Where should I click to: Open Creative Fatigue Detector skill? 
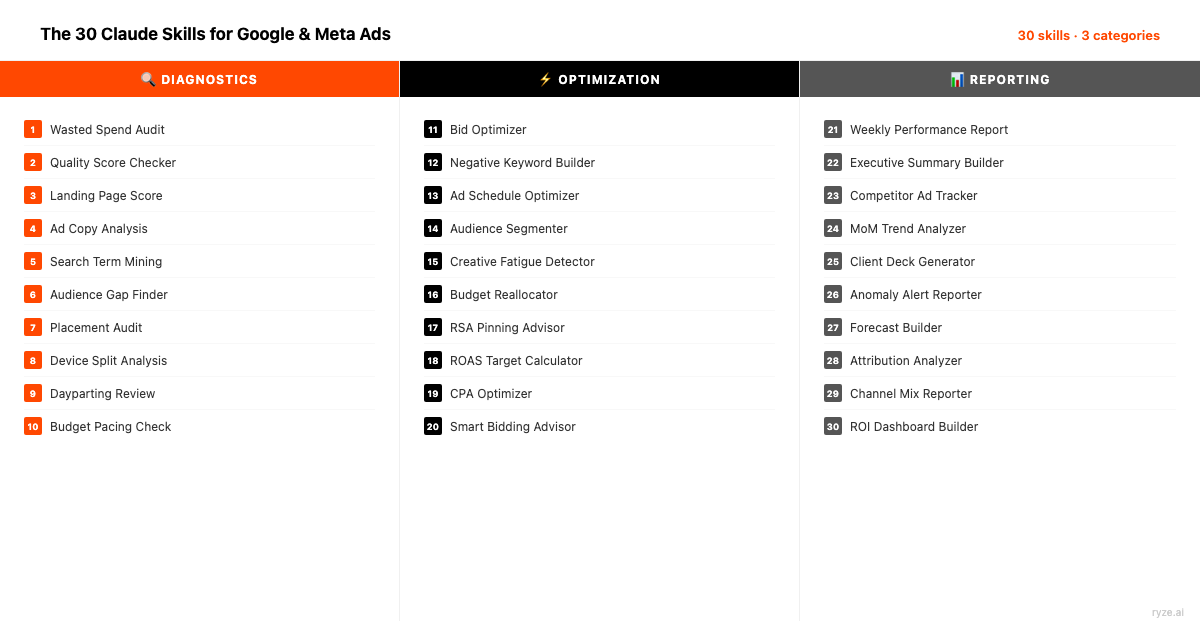(x=522, y=262)
